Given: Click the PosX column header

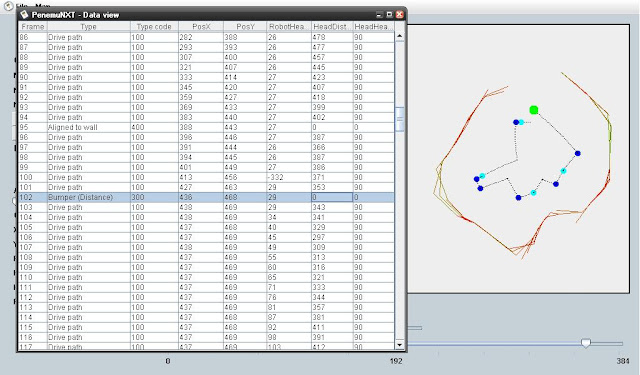Looking at the screenshot, I should tap(201, 27).
